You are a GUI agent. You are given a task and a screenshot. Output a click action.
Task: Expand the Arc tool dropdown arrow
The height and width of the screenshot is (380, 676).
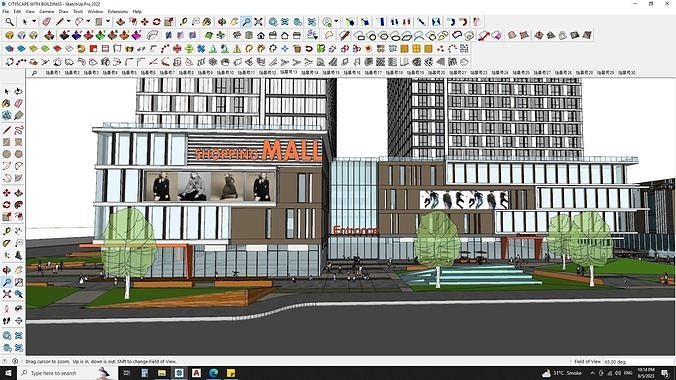click(88, 22)
